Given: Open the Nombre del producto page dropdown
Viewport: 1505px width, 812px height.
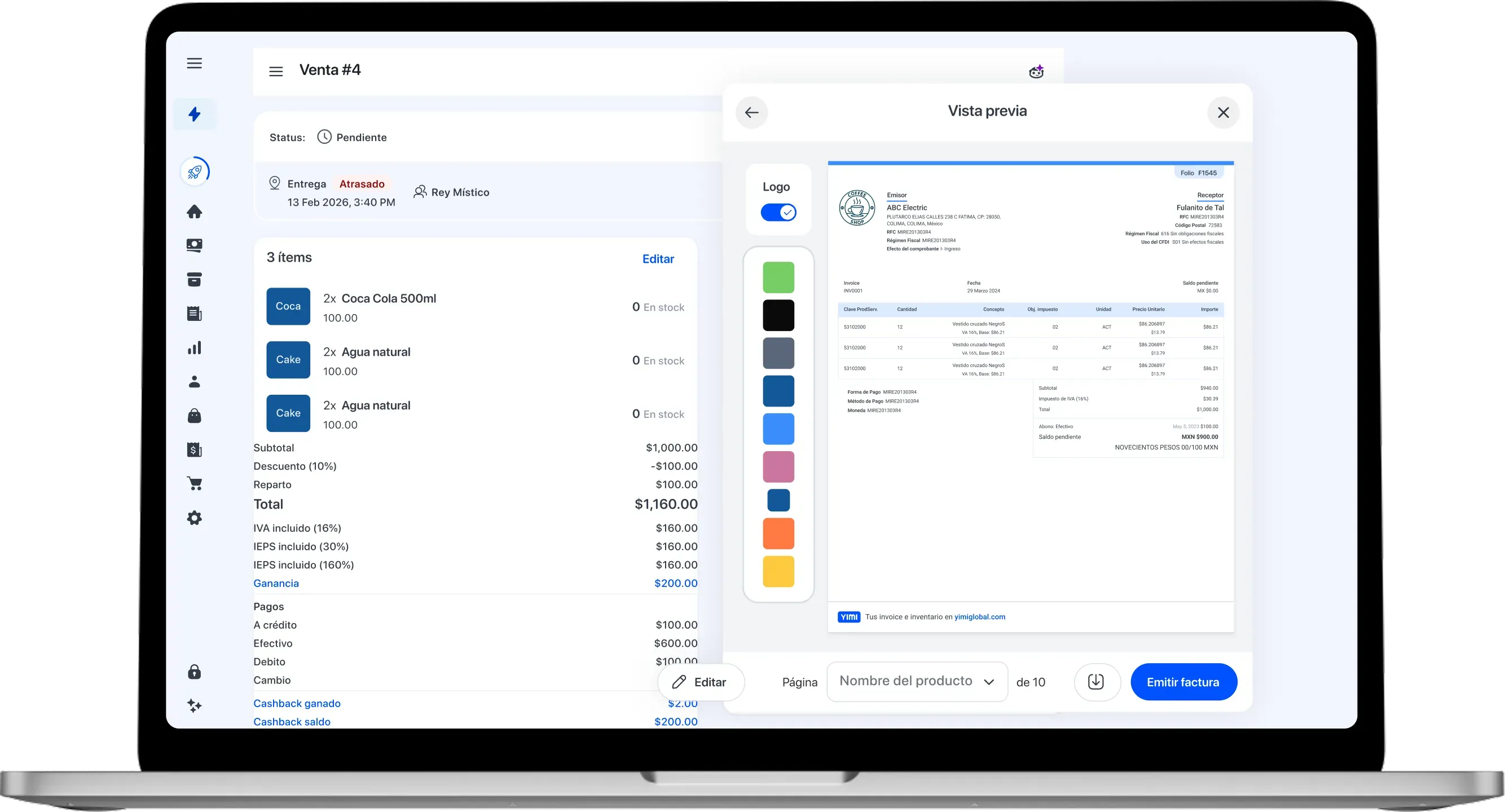Looking at the screenshot, I should 917,681.
